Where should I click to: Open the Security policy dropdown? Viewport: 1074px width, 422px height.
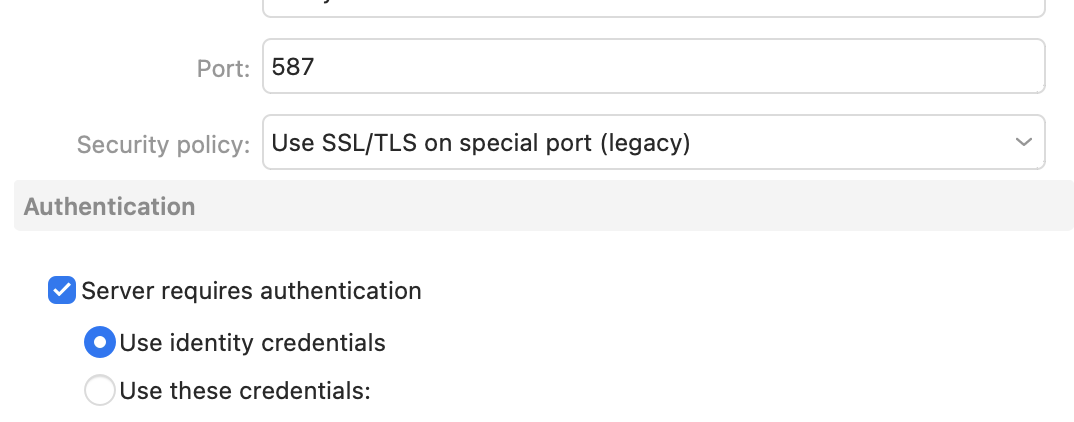pos(653,143)
